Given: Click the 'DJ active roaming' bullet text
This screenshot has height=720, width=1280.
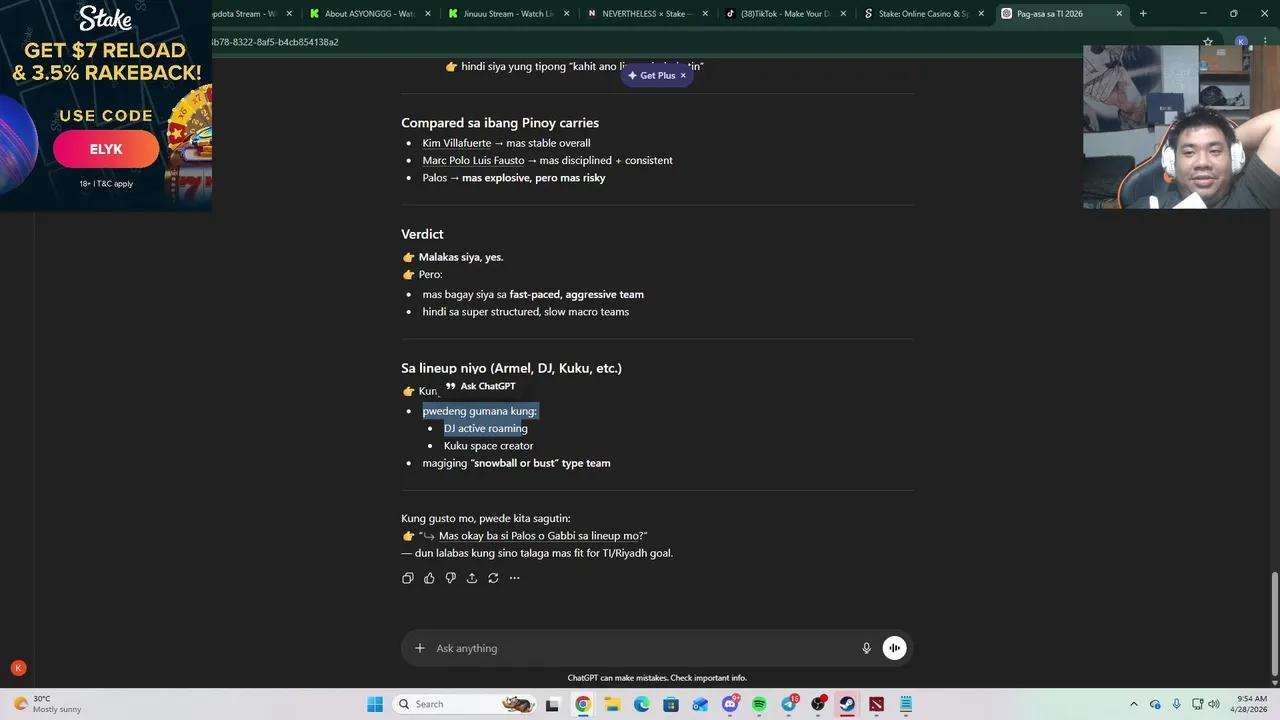Looking at the screenshot, I should [486, 428].
